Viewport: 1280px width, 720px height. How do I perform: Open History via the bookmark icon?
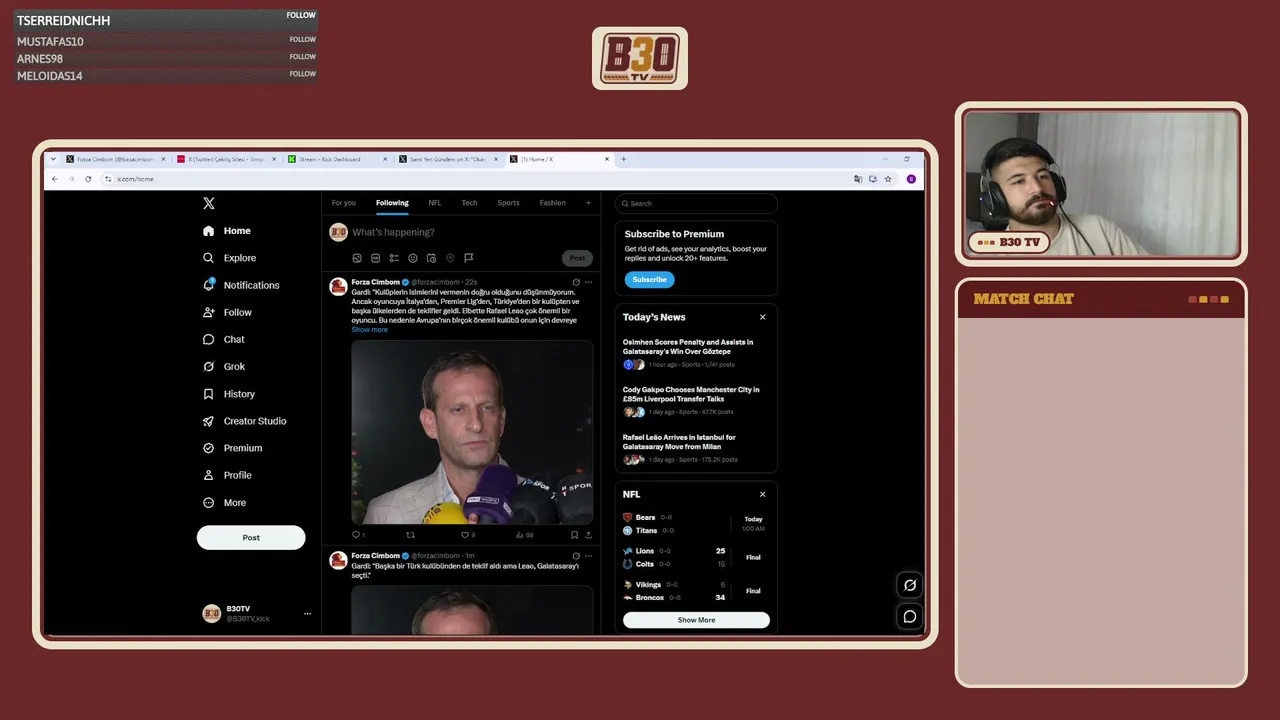coord(208,394)
